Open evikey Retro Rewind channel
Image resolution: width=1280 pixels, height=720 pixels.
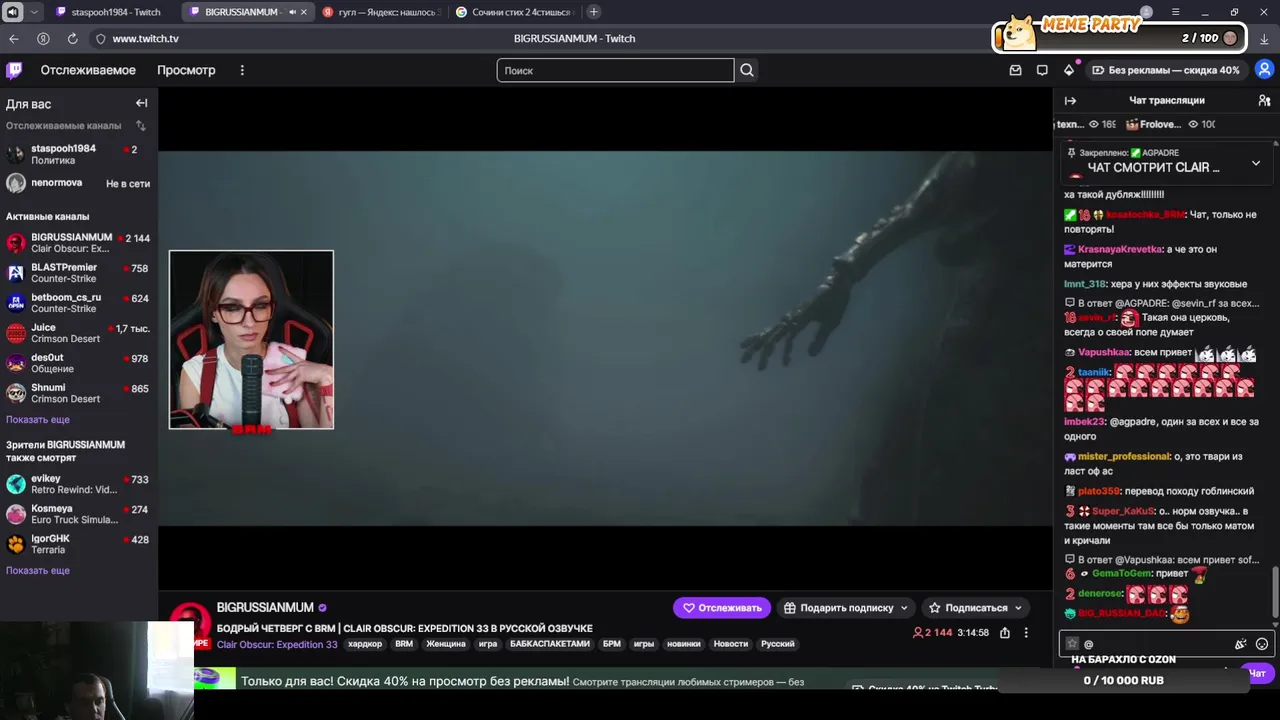78,484
